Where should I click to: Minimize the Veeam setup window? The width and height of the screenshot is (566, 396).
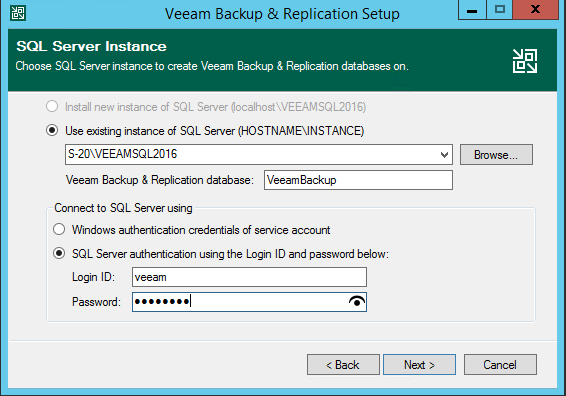pyautogui.click(x=472, y=10)
